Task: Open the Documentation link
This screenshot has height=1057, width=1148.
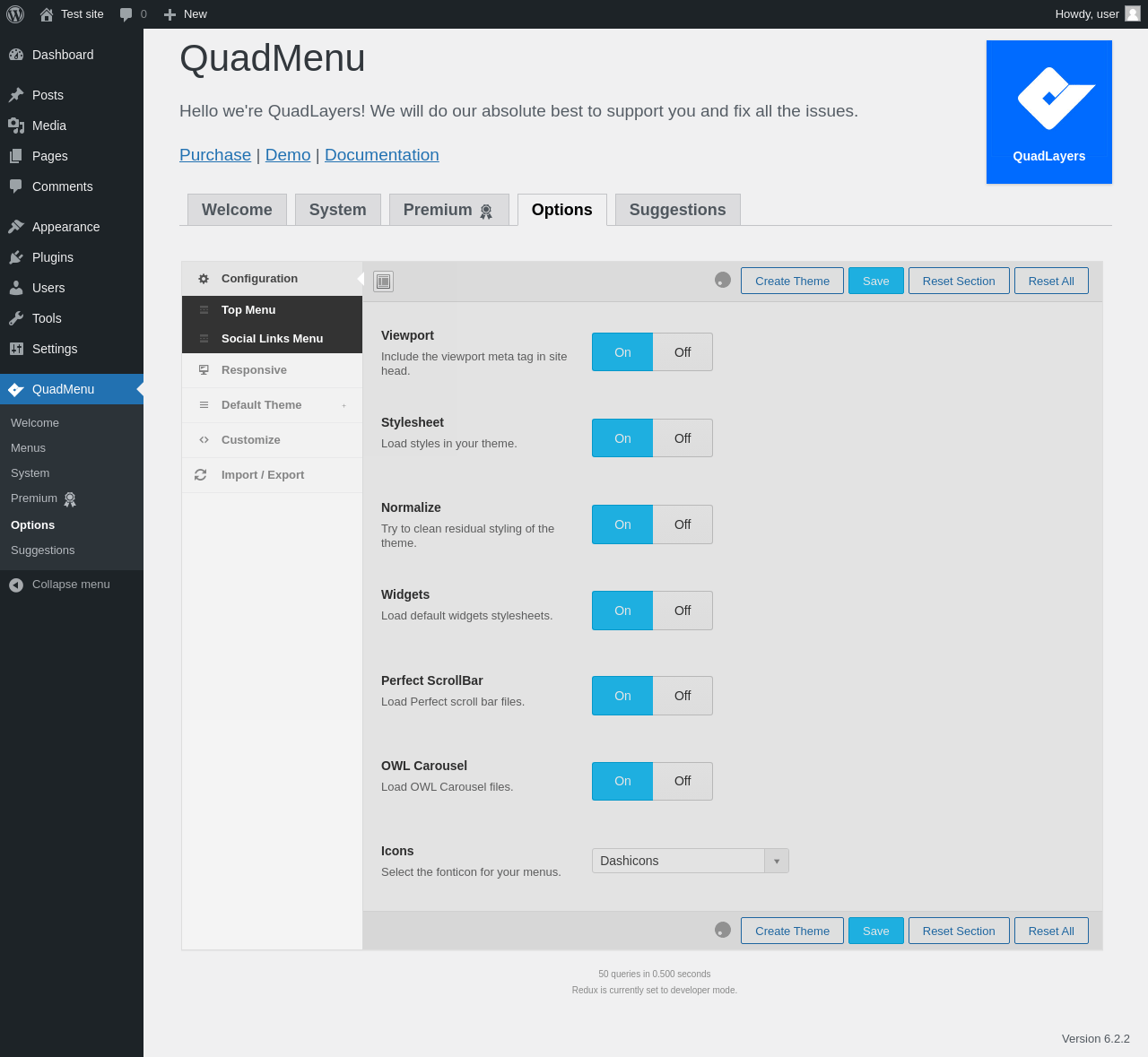Action: [382, 155]
